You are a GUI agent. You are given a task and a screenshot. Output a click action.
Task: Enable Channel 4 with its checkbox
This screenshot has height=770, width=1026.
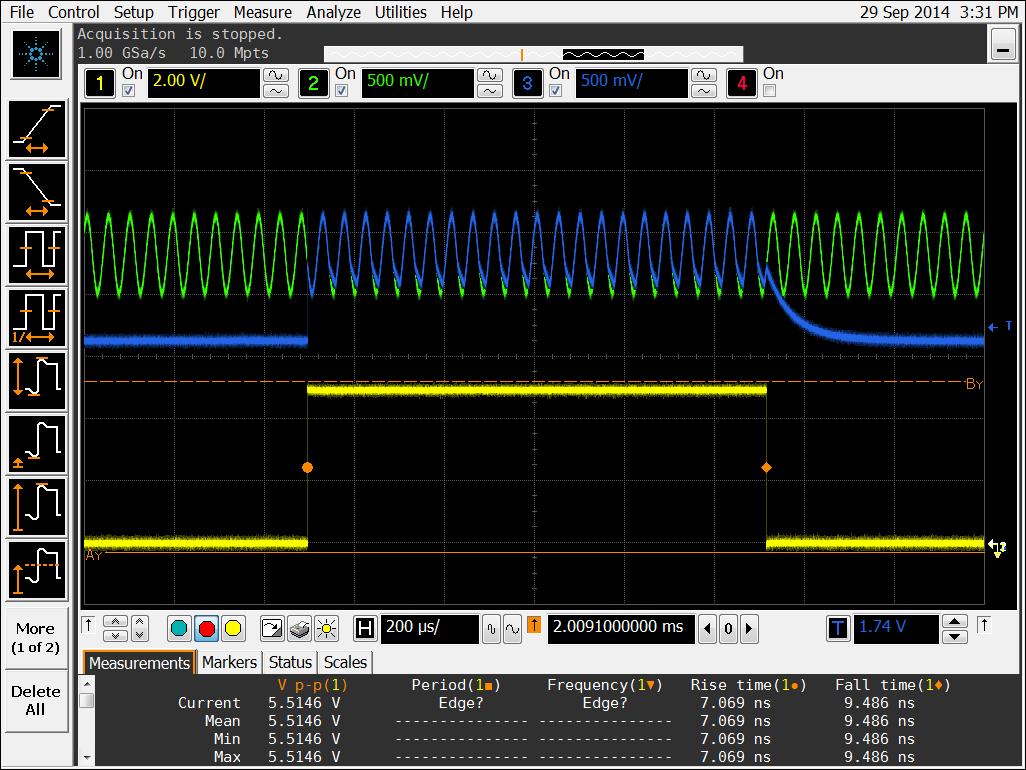point(769,91)
